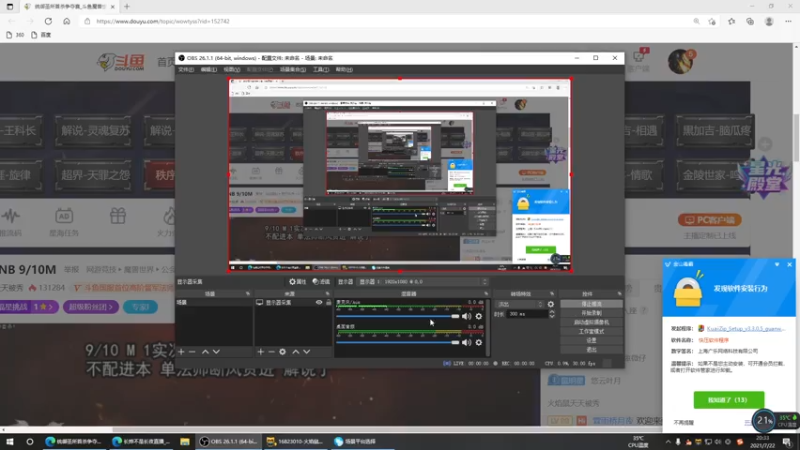Add a new scene with plus icon

181,352
